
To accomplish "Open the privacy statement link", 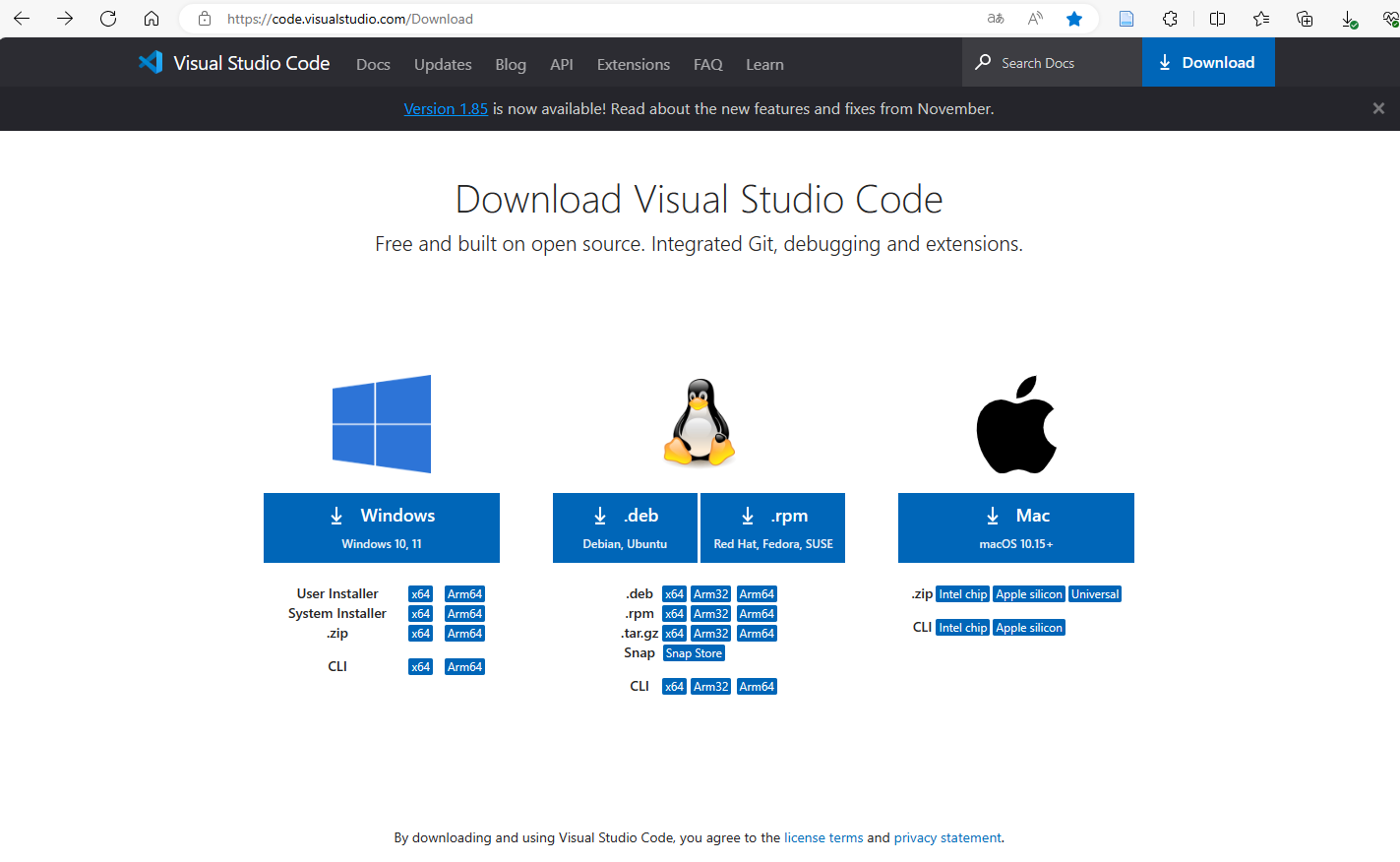I will 947,838.
